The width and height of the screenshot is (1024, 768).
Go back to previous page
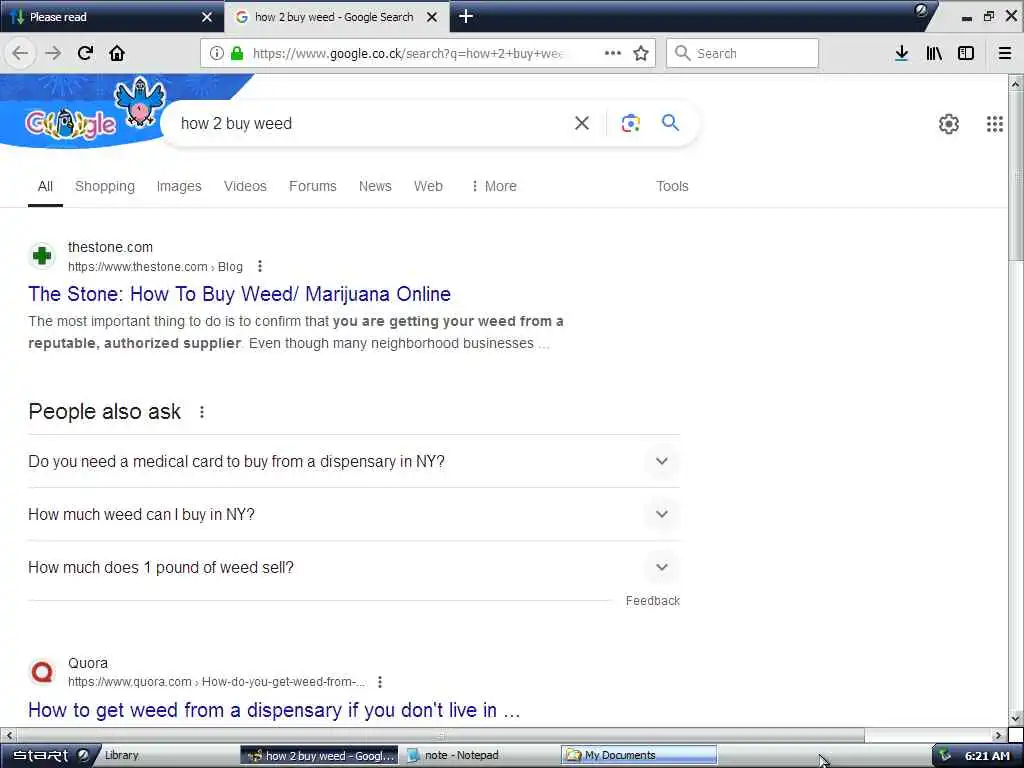coord(20,53)
